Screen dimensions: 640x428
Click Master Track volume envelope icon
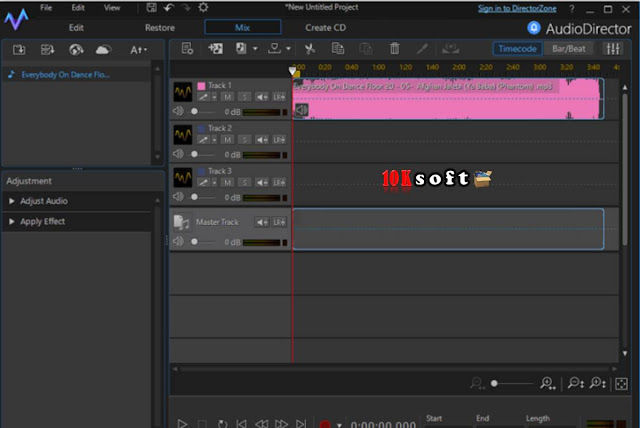262,222
